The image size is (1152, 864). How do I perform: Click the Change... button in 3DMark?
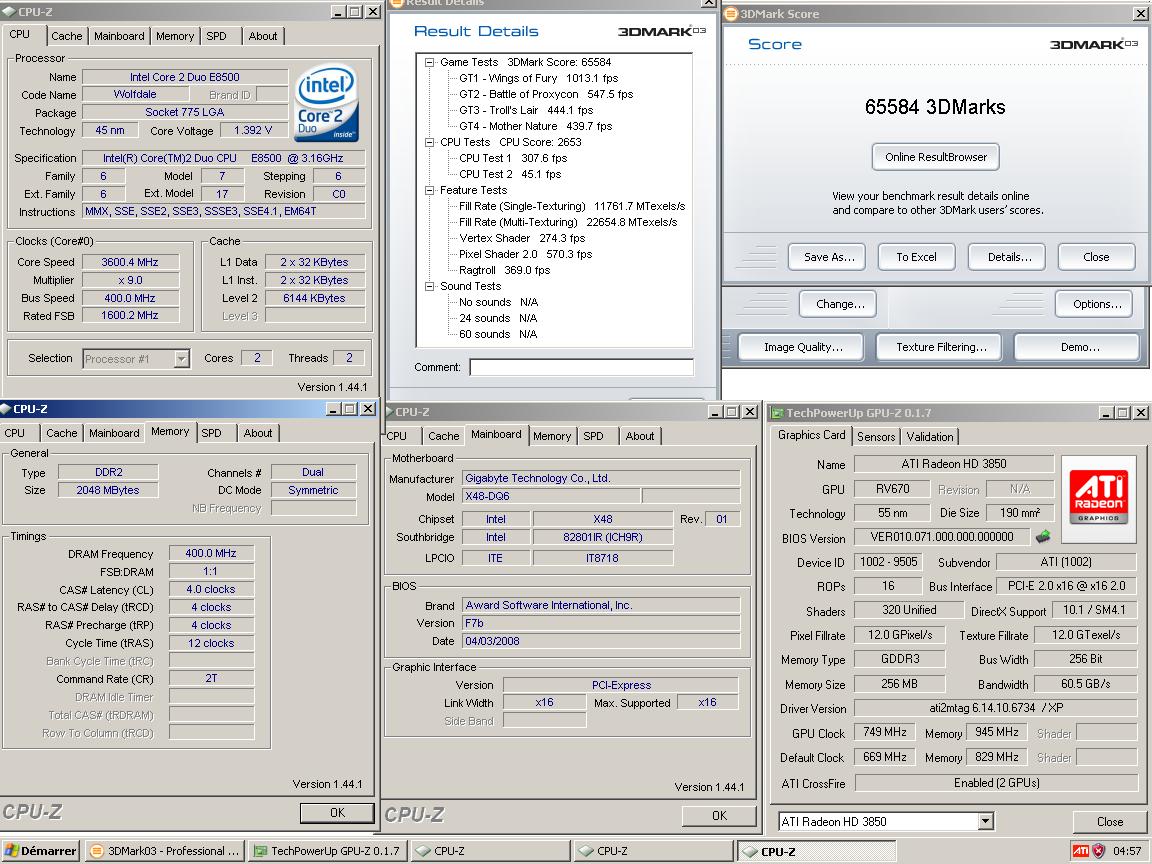coord(840,304)
